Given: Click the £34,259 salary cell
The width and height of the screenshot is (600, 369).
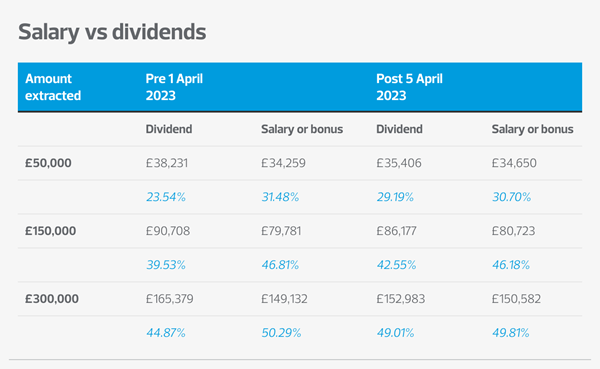Looking at the screenshot, I should (x=283, y=163).
